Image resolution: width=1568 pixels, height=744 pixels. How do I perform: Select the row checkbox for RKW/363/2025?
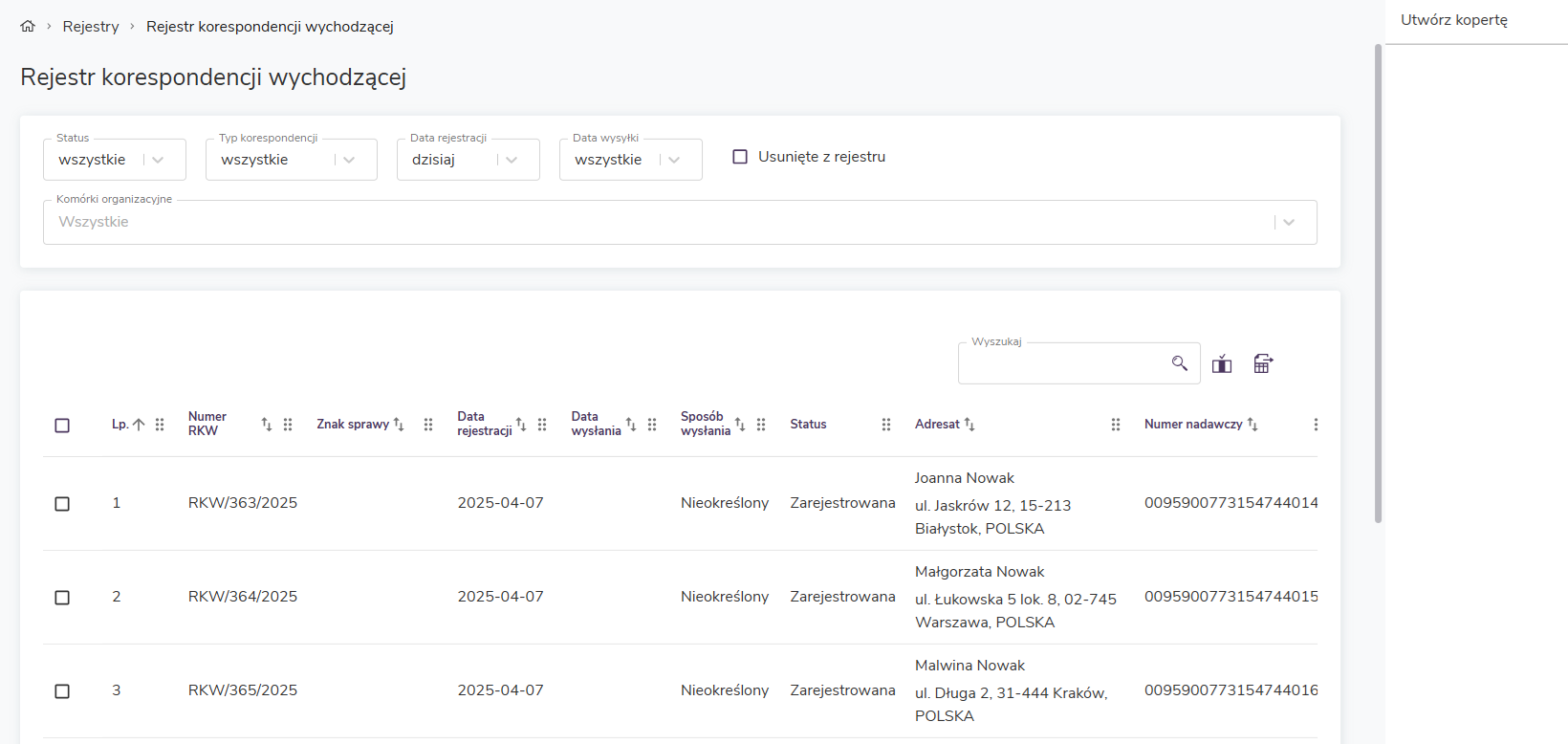point(62,504)
